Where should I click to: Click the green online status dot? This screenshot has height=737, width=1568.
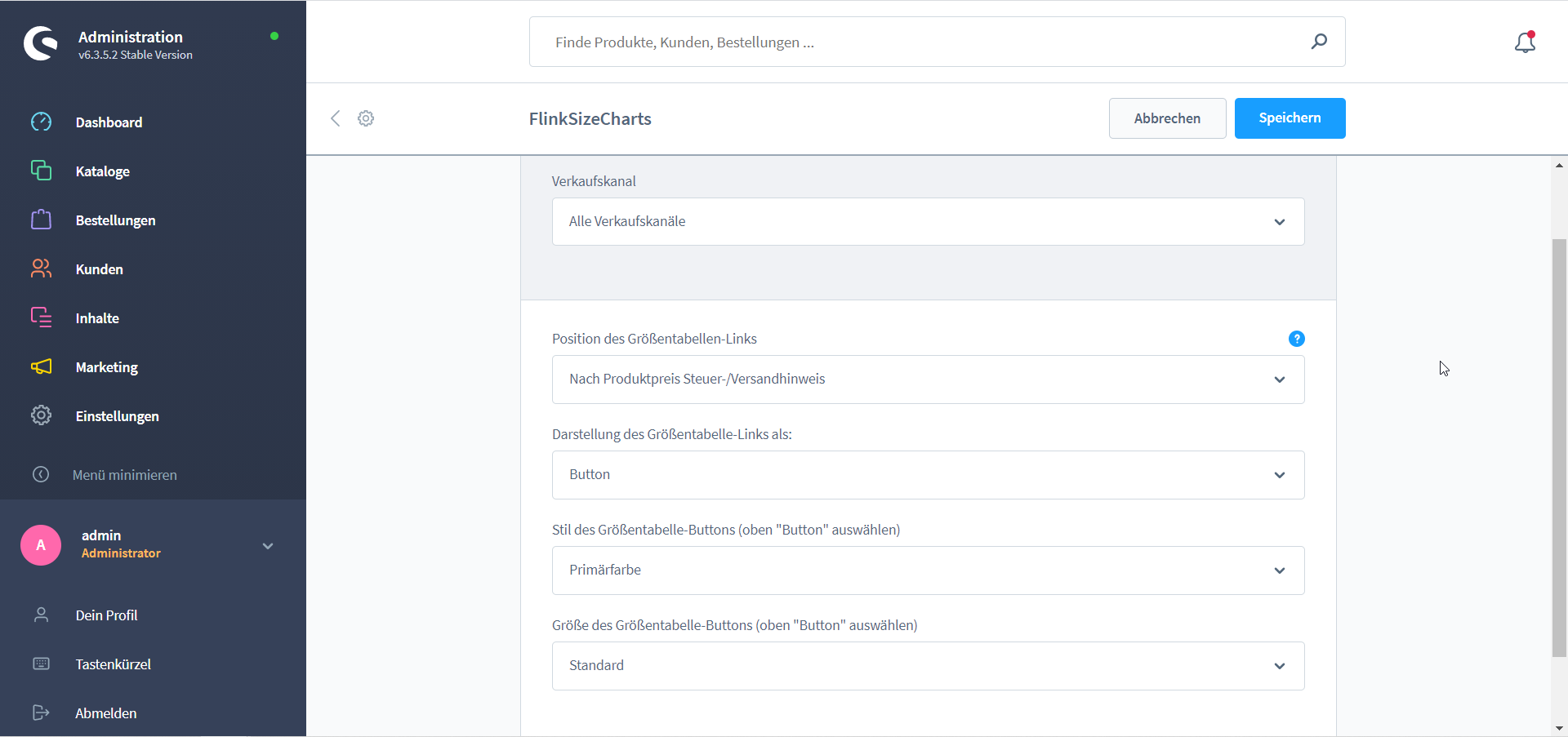274,36
